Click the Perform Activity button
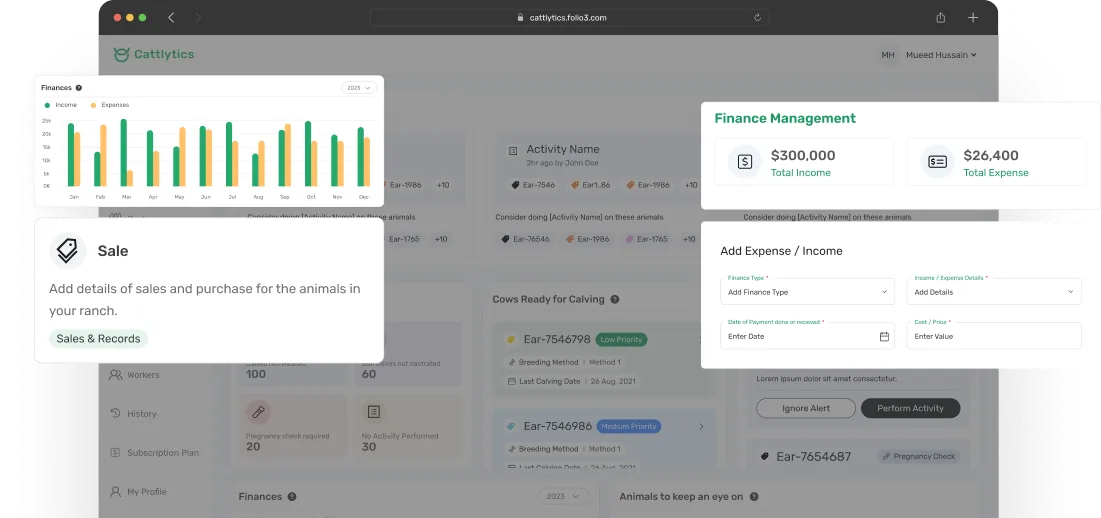Image resolution: width=1101 pixels, height=518 pixels. 910,408
